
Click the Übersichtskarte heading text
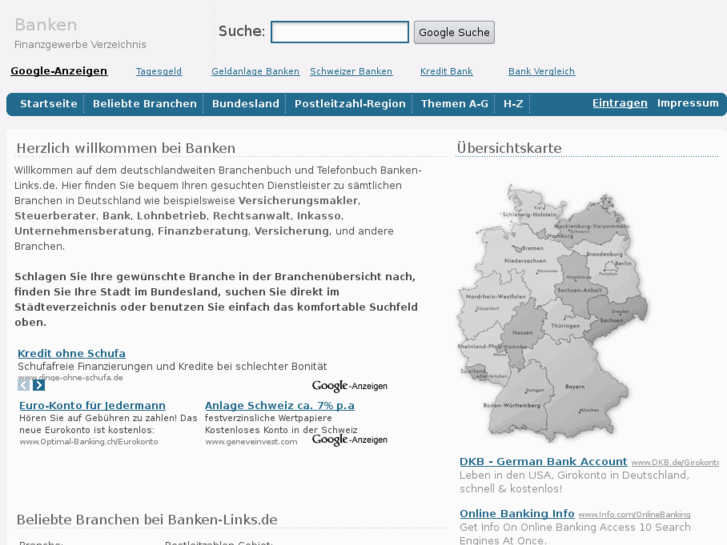click(x=509, y=148)
